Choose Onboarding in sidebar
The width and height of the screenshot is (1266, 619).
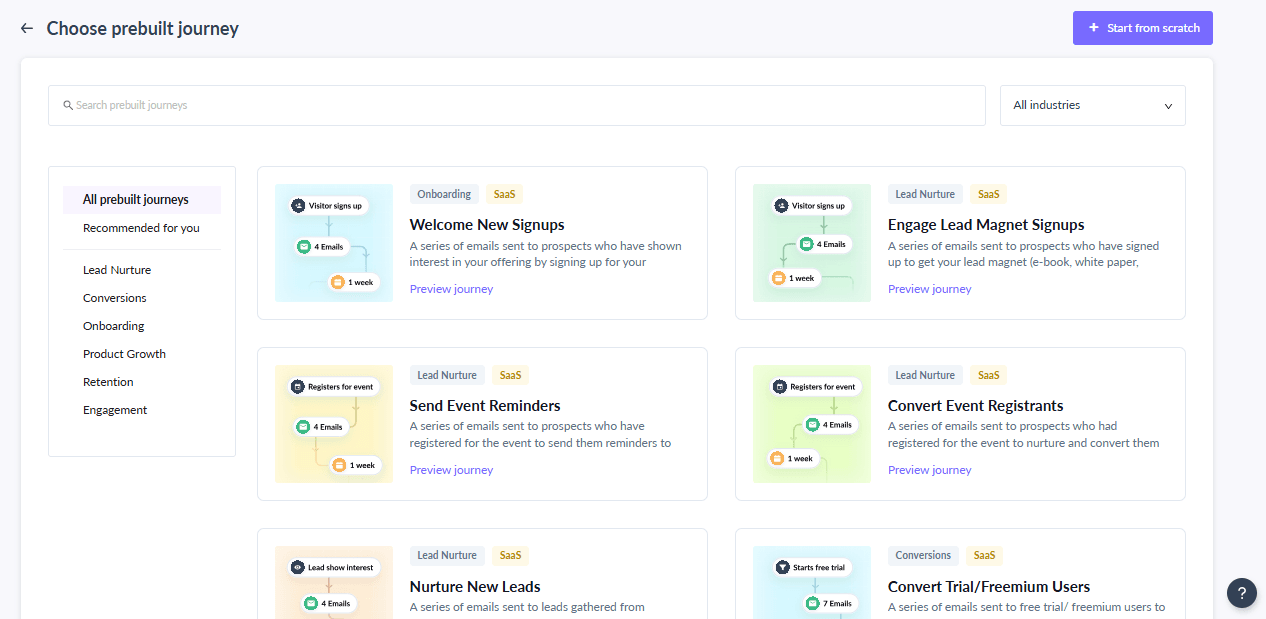tap(114, 326)
